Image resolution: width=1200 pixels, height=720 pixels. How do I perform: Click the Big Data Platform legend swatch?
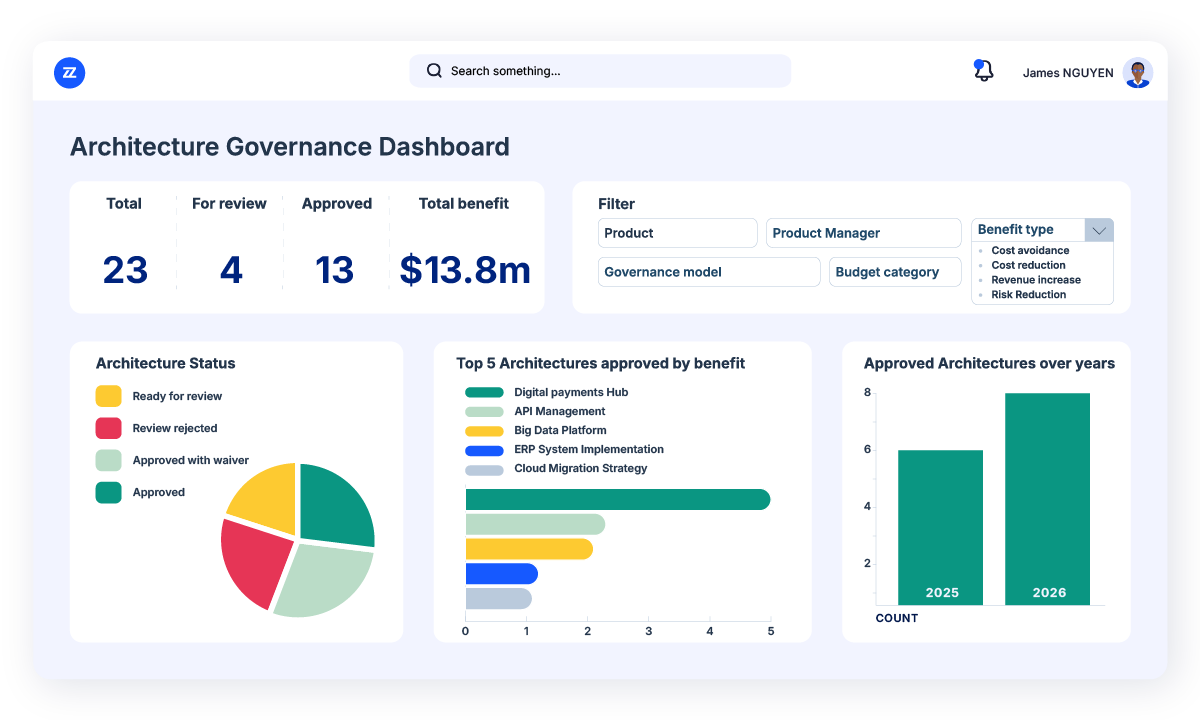tap(484, 431)
